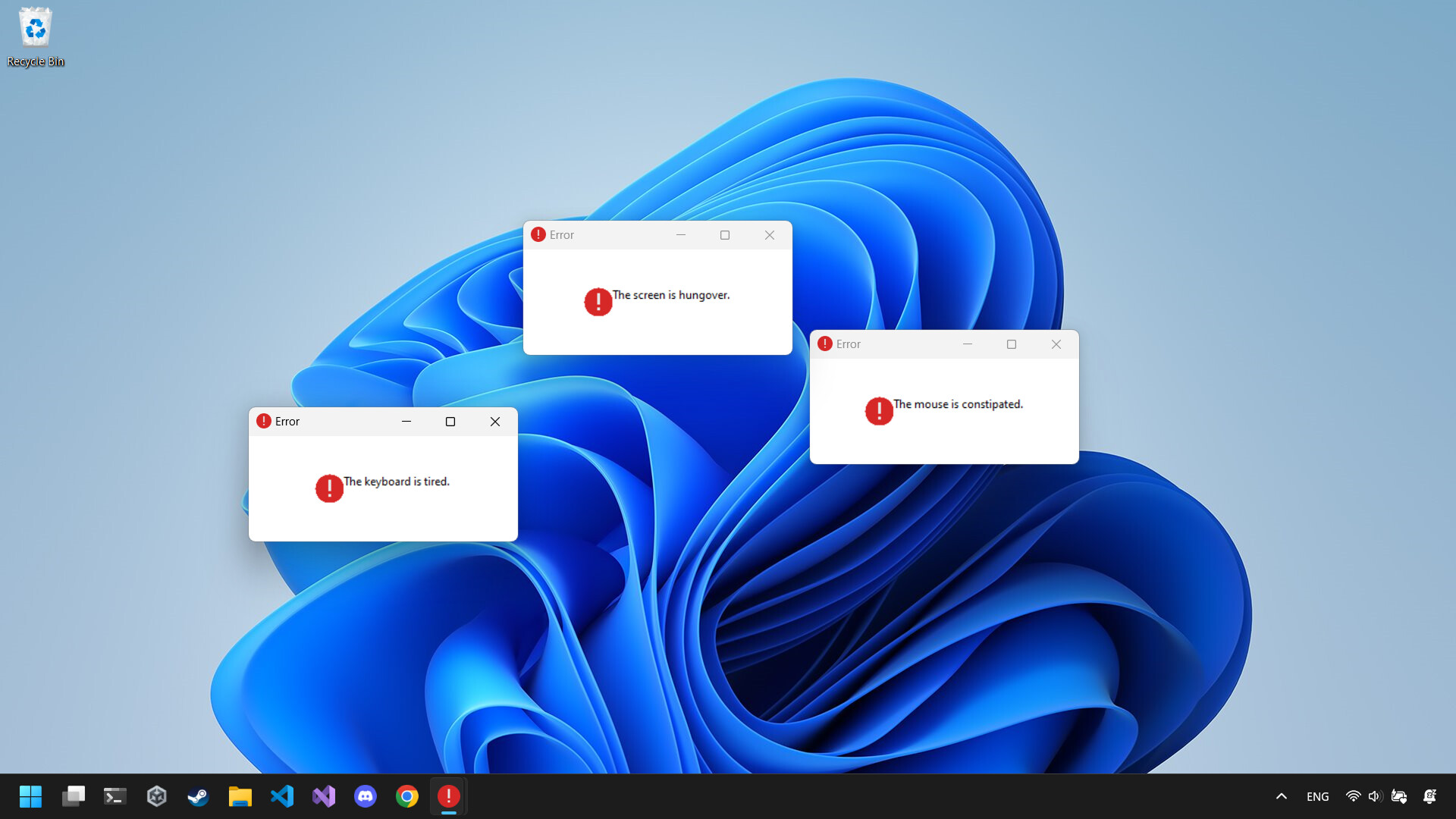
Task: Open the volume speaker tray icon
Action: (x=1375, y=796)
